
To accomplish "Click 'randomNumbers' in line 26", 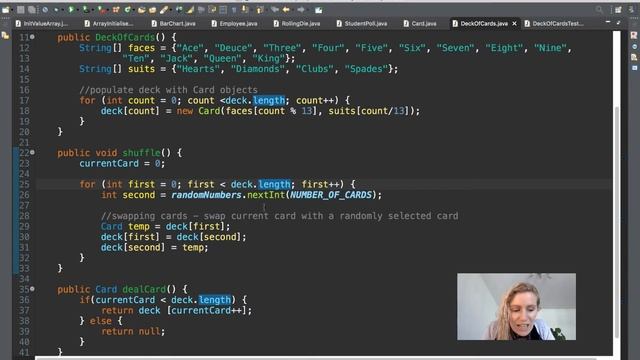I will point(207,195).
